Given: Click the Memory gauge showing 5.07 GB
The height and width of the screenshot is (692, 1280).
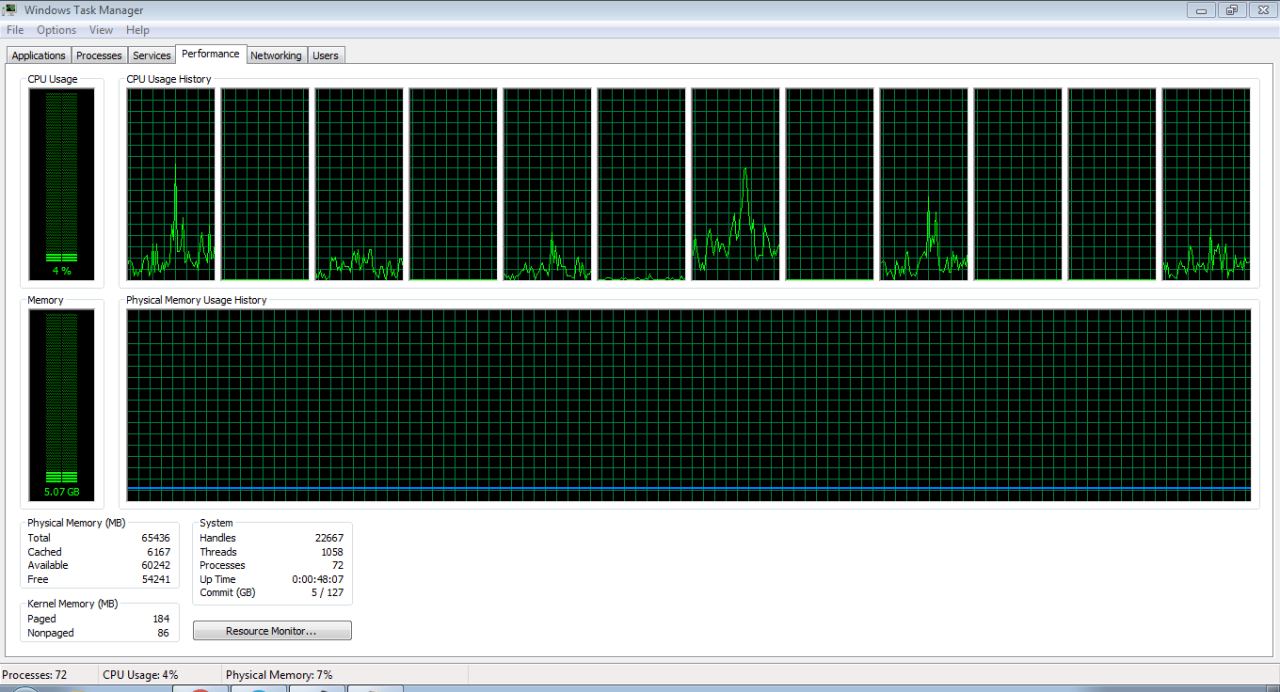Looking at the screenshot, I should click(61, 405).
